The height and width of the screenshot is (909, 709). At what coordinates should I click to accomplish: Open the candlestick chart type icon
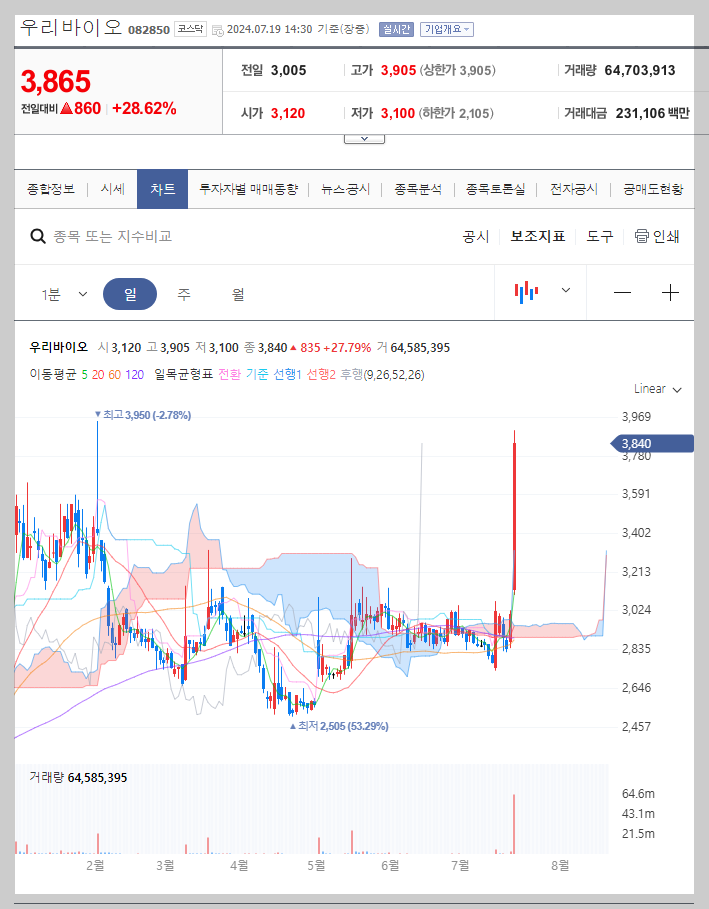[x=526, y=292]
